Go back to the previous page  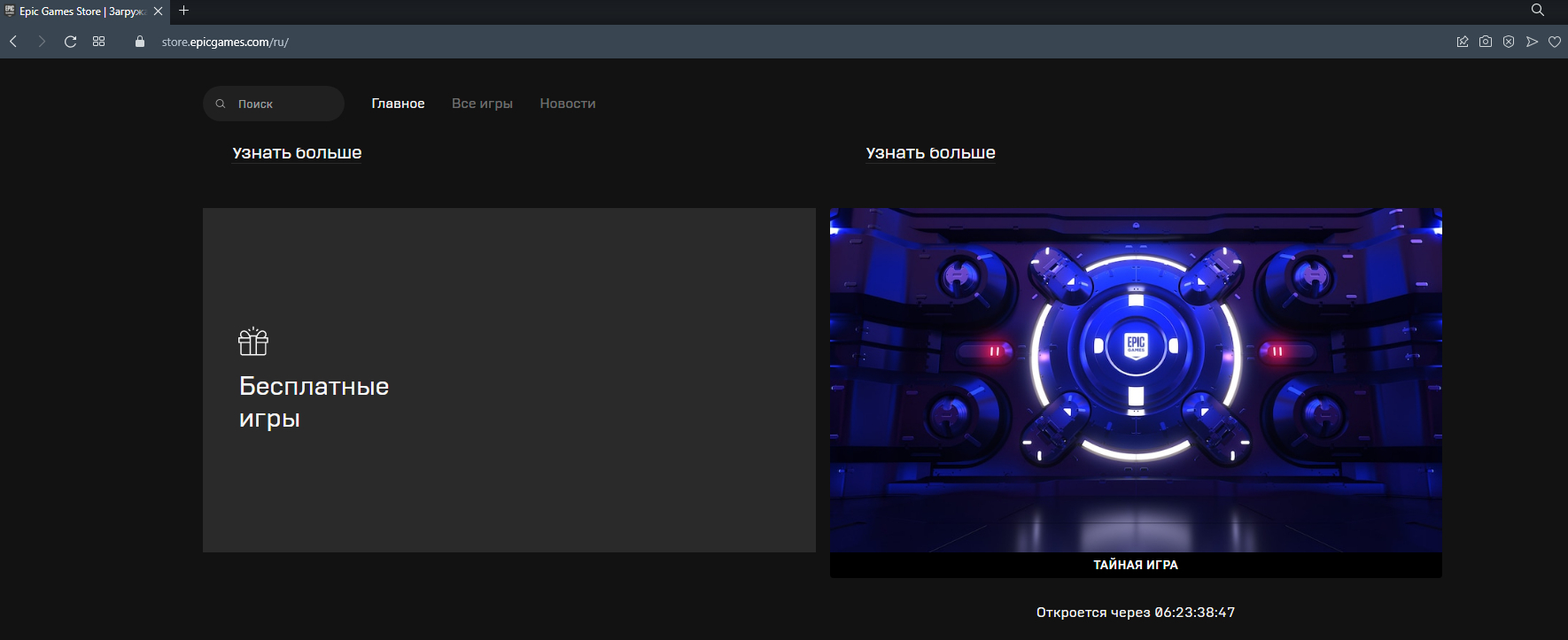[13, 42]
